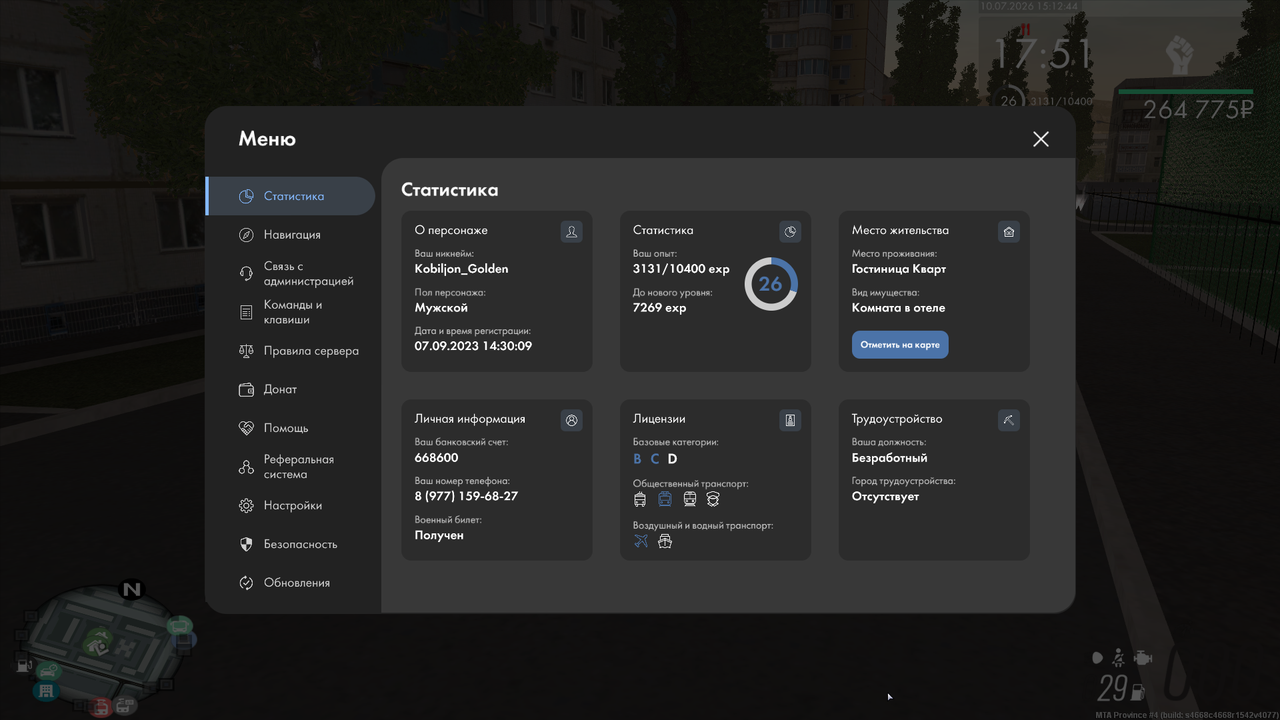This screenshot has height=720, width=1280.
Task: Click the license badge icon in Лицензии card
Action: pos(790,421)
